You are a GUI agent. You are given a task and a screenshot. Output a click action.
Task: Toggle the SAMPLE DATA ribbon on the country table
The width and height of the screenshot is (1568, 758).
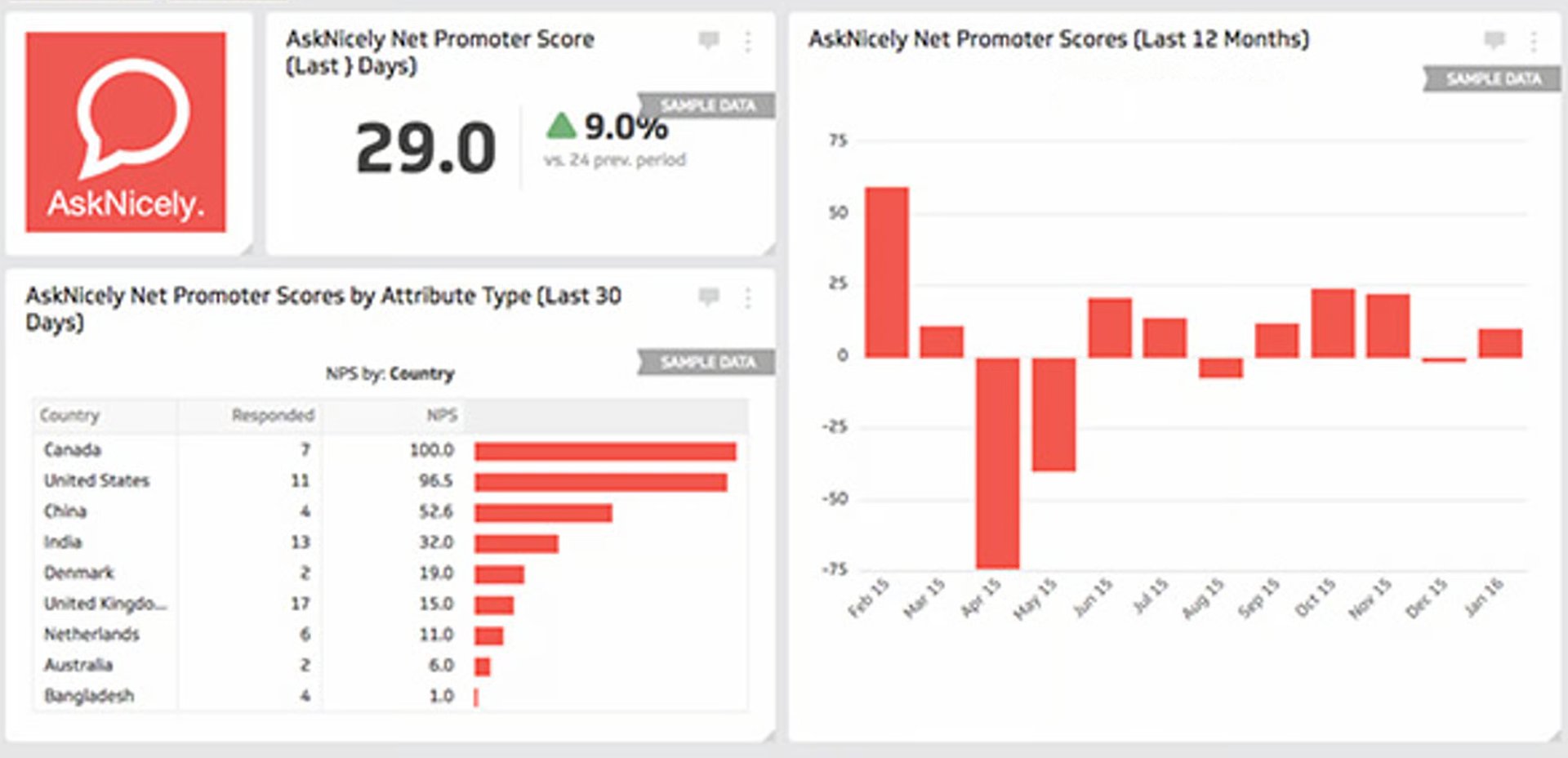pyautogui.click(x=705, y=361)
